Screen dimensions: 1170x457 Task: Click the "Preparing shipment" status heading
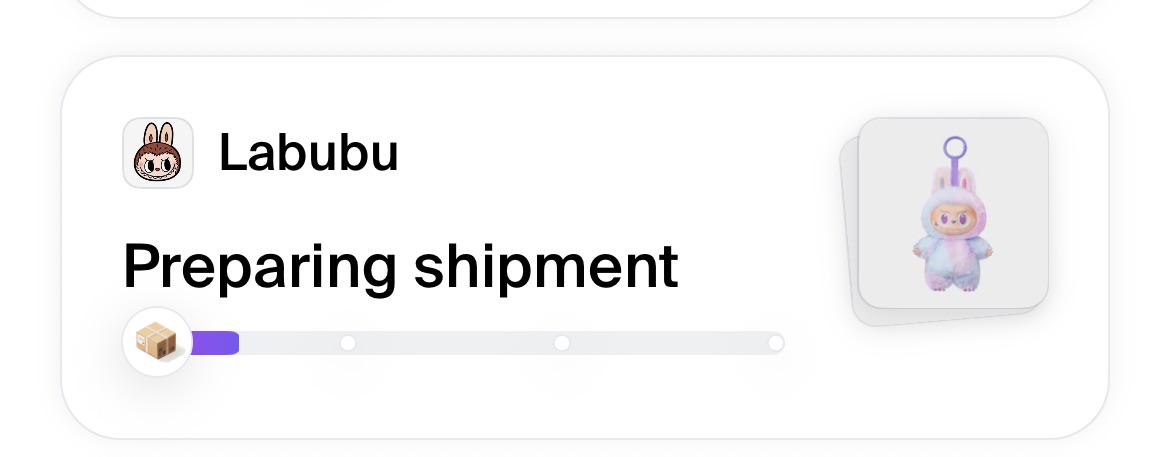pos(400,267)
